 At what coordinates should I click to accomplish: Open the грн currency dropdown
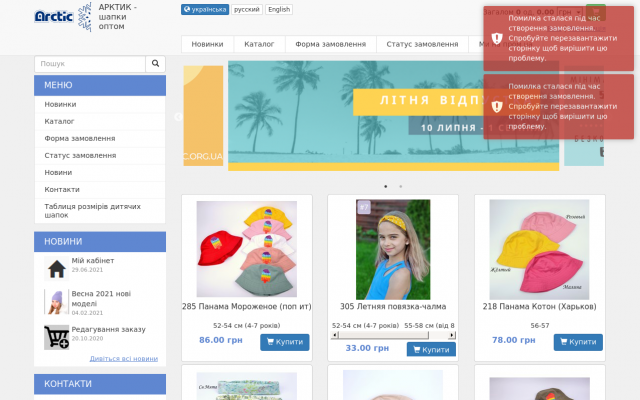point(570,12)
